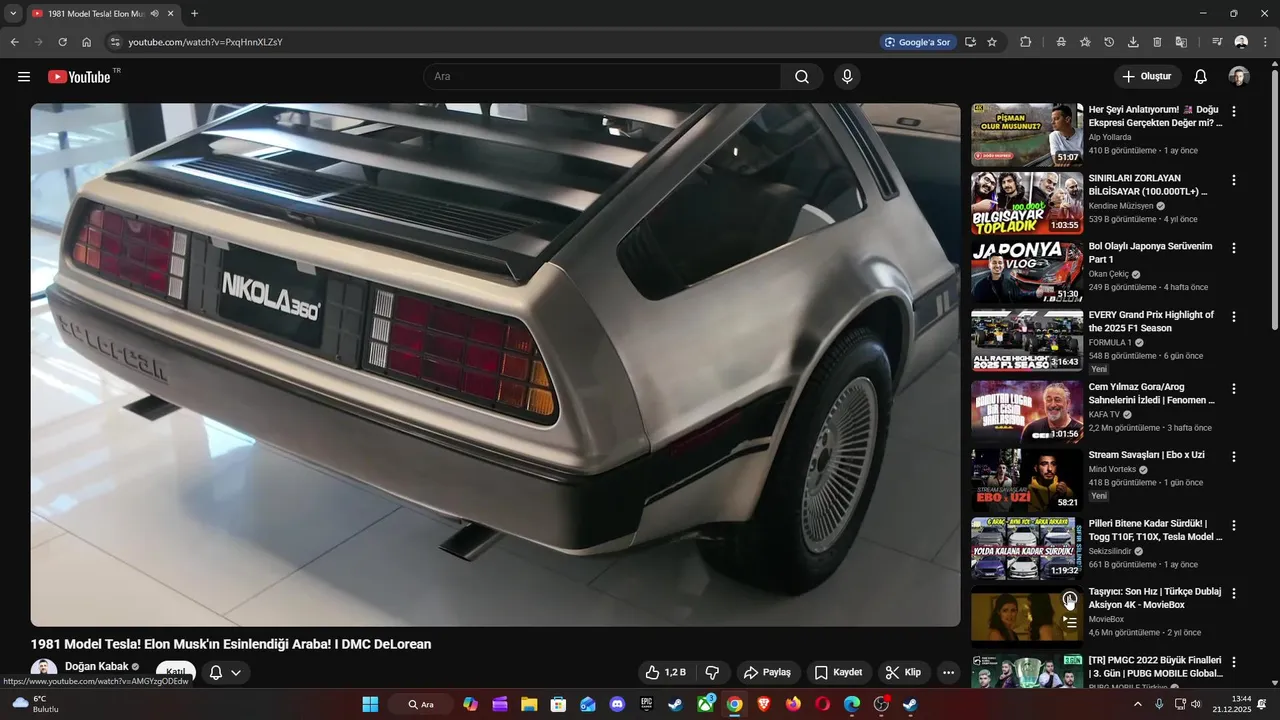Screen dimensions: 1280x720
Task: Click inside the YouTube search field
Action: 602,77
